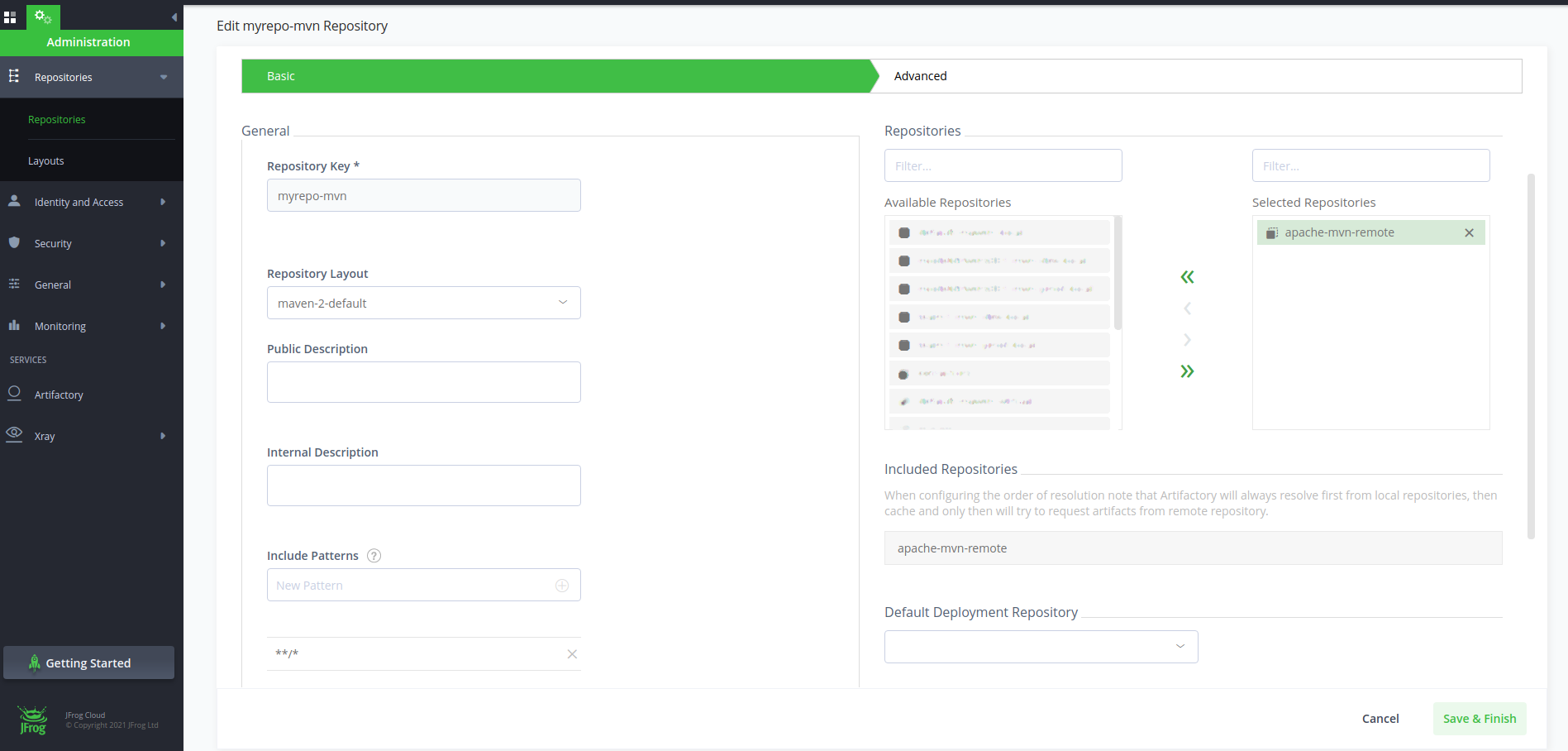
Task: Click the JFrog logo
Action: click(x=33, y=720)
